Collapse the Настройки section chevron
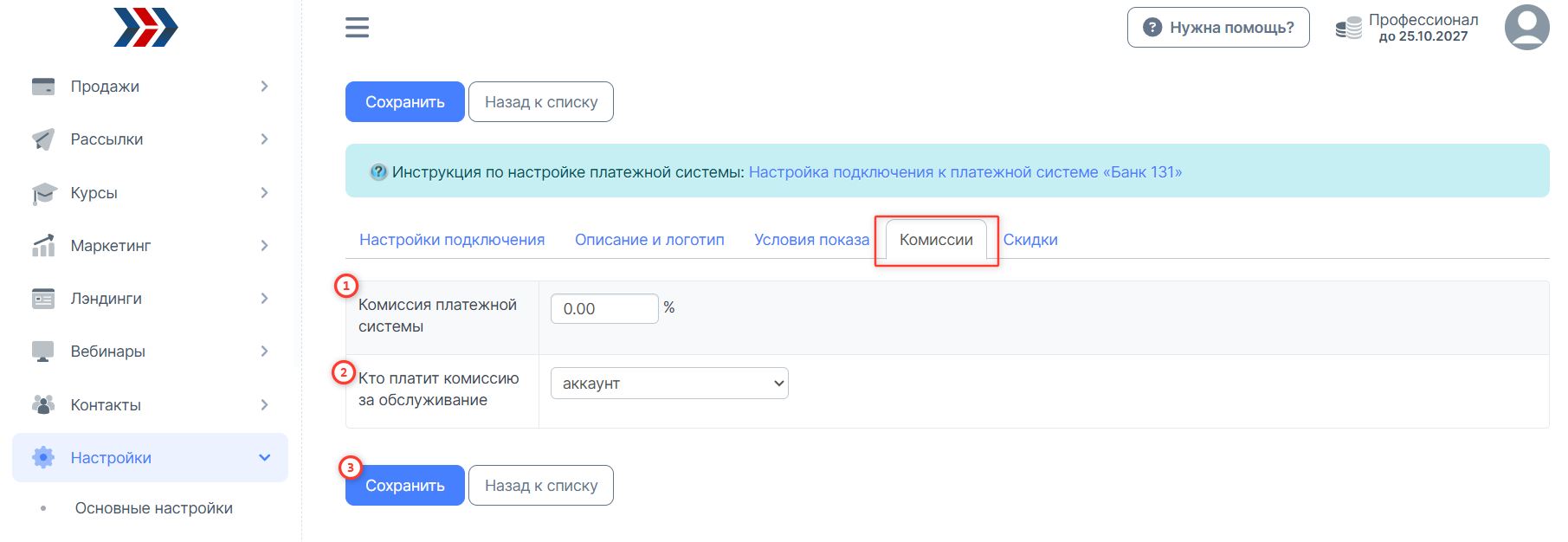The height and width of the screenshot is (542, 1568). tap(264, 458)
